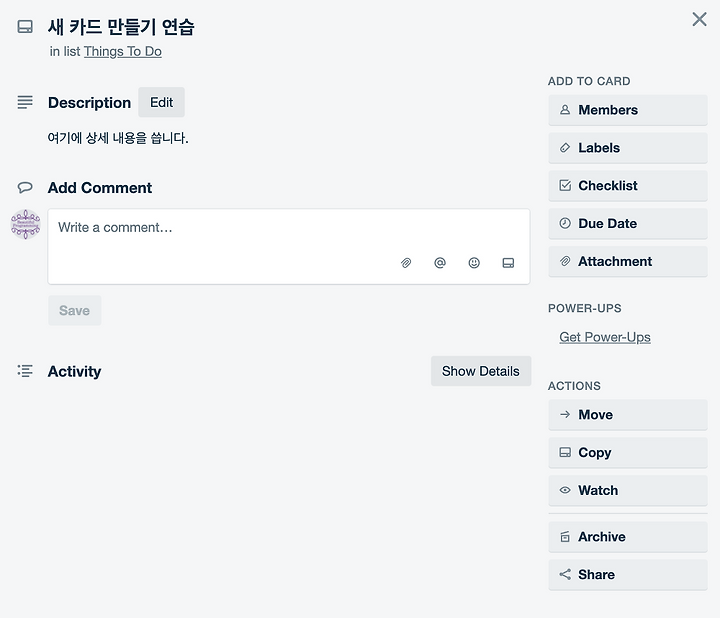
Task: Click the Write a comment field
Action: pos(289,246)
